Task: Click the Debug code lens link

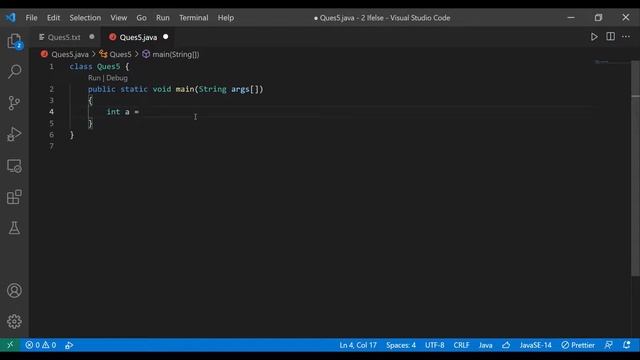Action: 117,78
